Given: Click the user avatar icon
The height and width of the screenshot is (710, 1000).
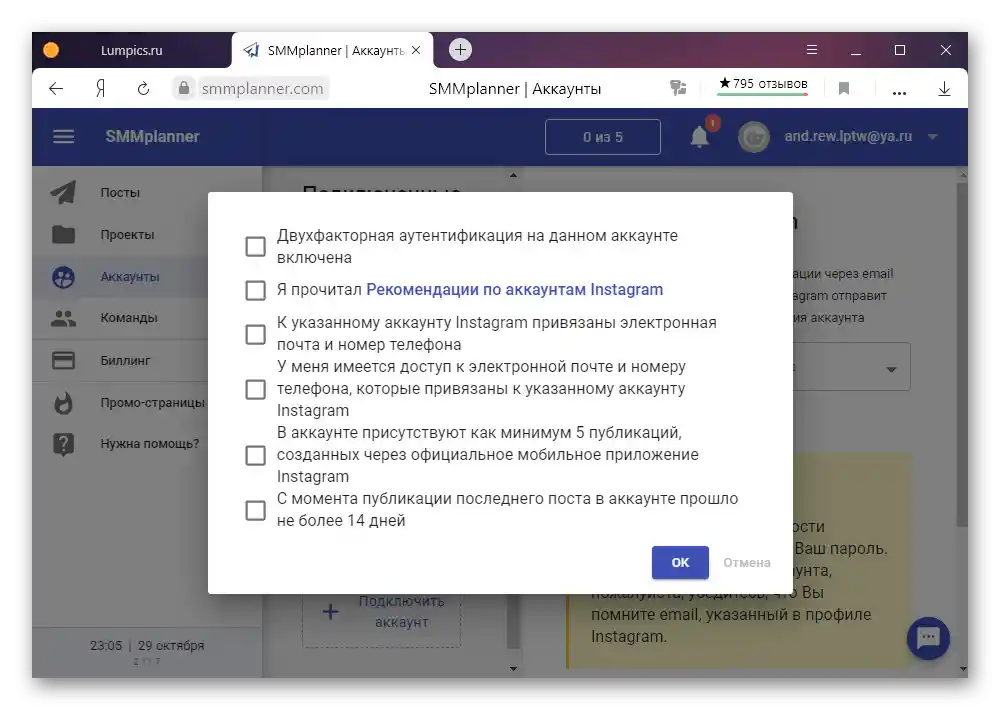Looking at the screenshot, I should [754, 137].
